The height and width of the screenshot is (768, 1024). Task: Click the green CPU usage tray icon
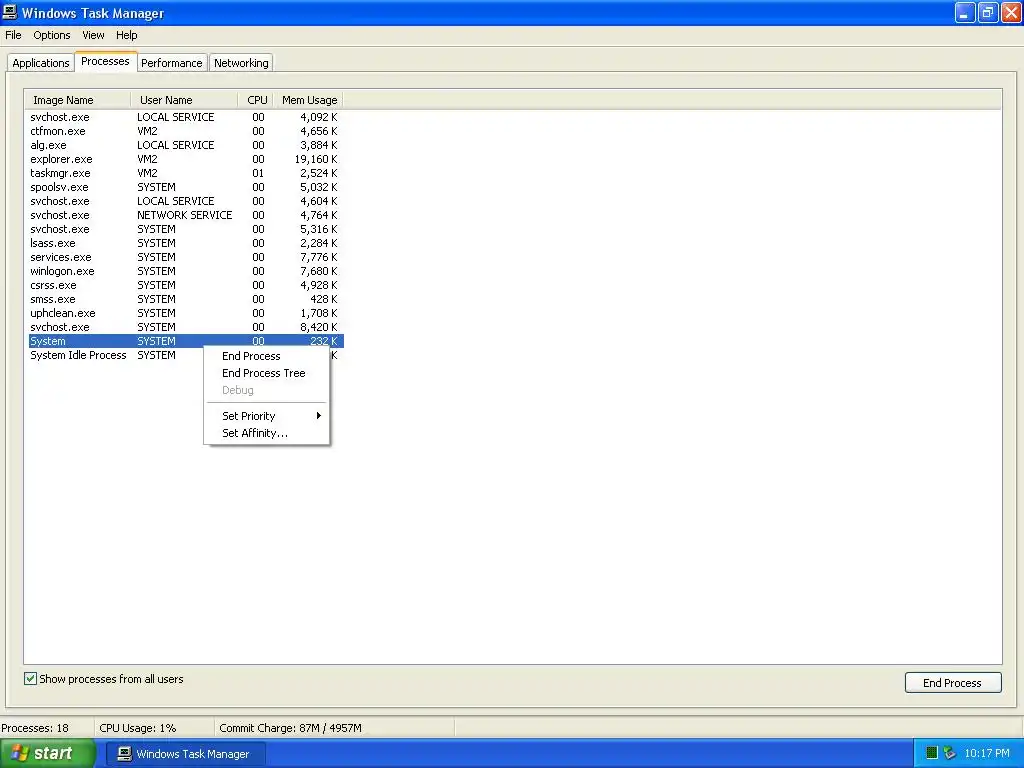pos(932,753)
